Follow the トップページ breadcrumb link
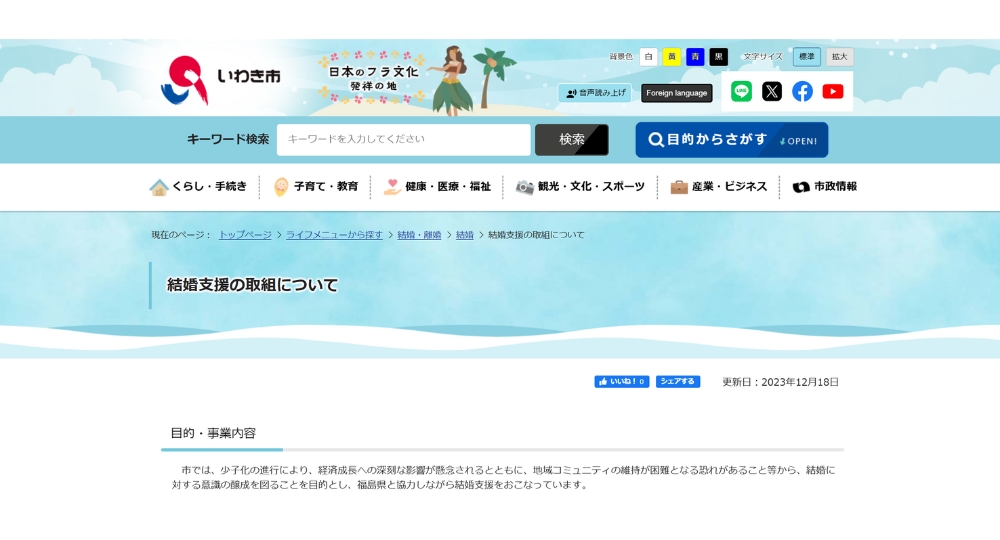The width and height of the screenshot is (1000, 540). [245, 235]
